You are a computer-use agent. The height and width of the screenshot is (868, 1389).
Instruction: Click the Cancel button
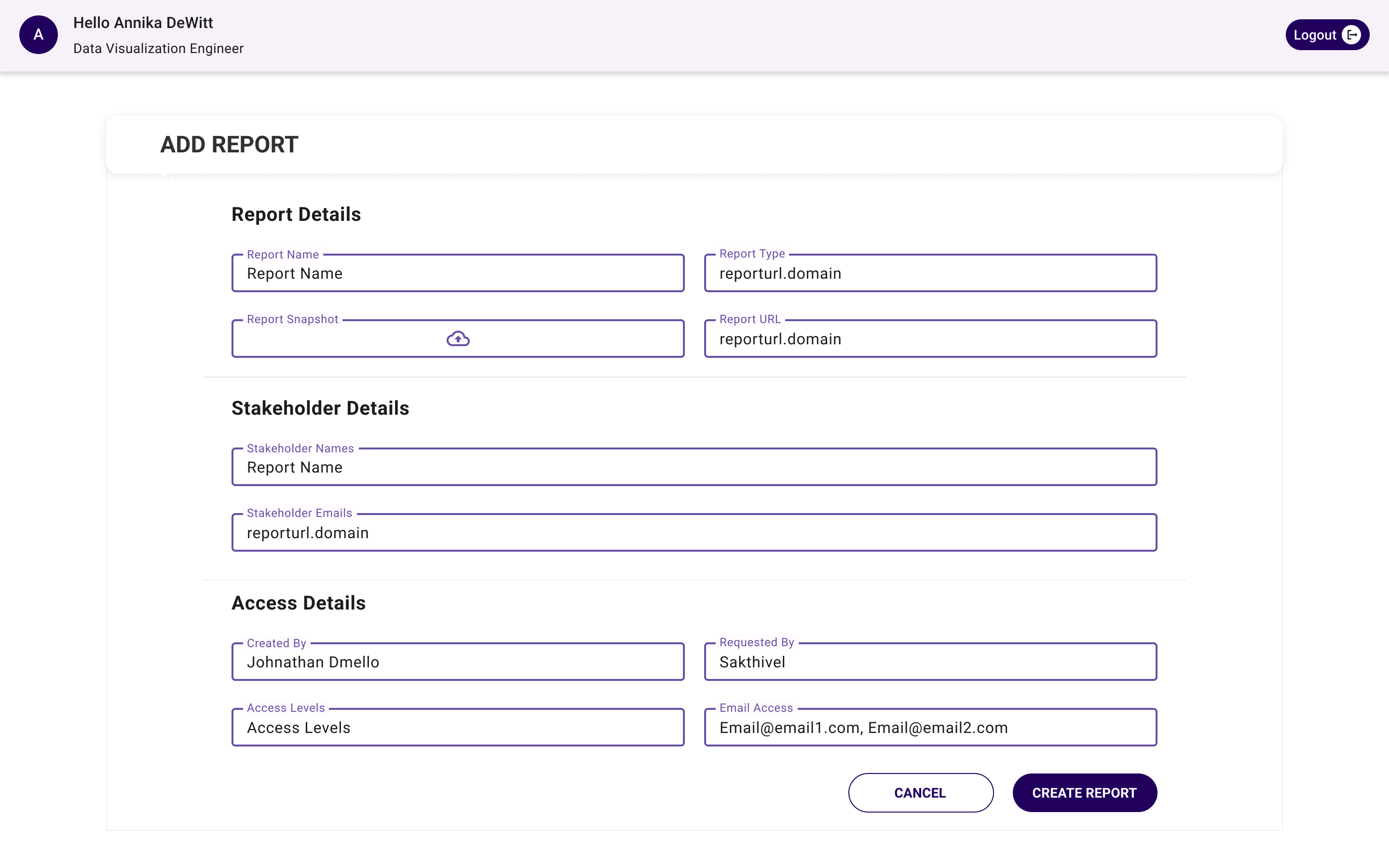[921, 793]
